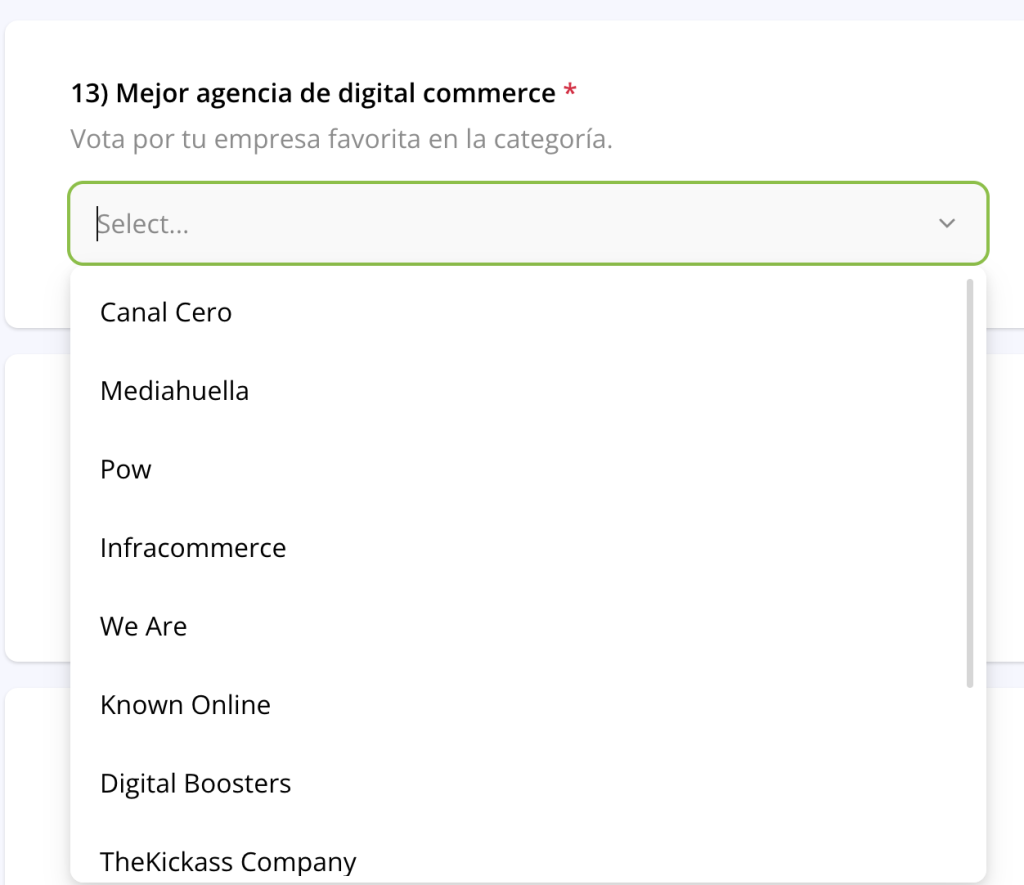Click the lavender page background above card

500,9
